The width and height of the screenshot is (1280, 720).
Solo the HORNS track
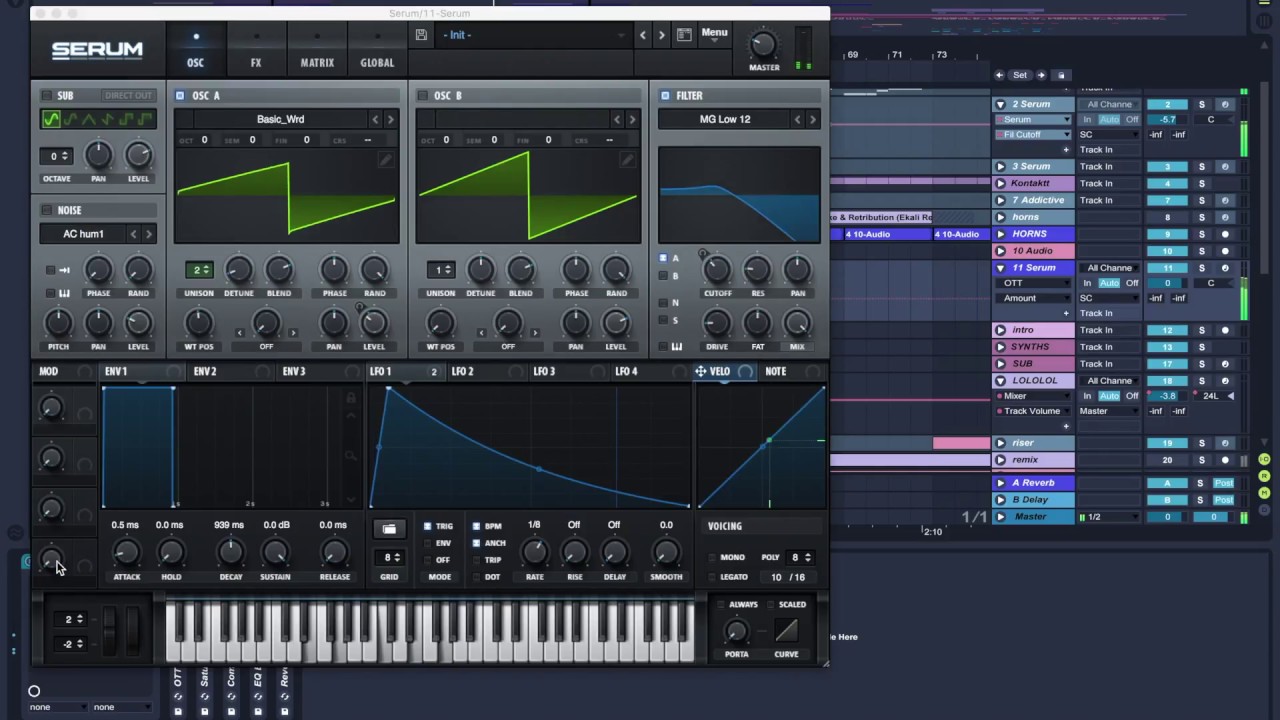click(x=1202, y=234)
